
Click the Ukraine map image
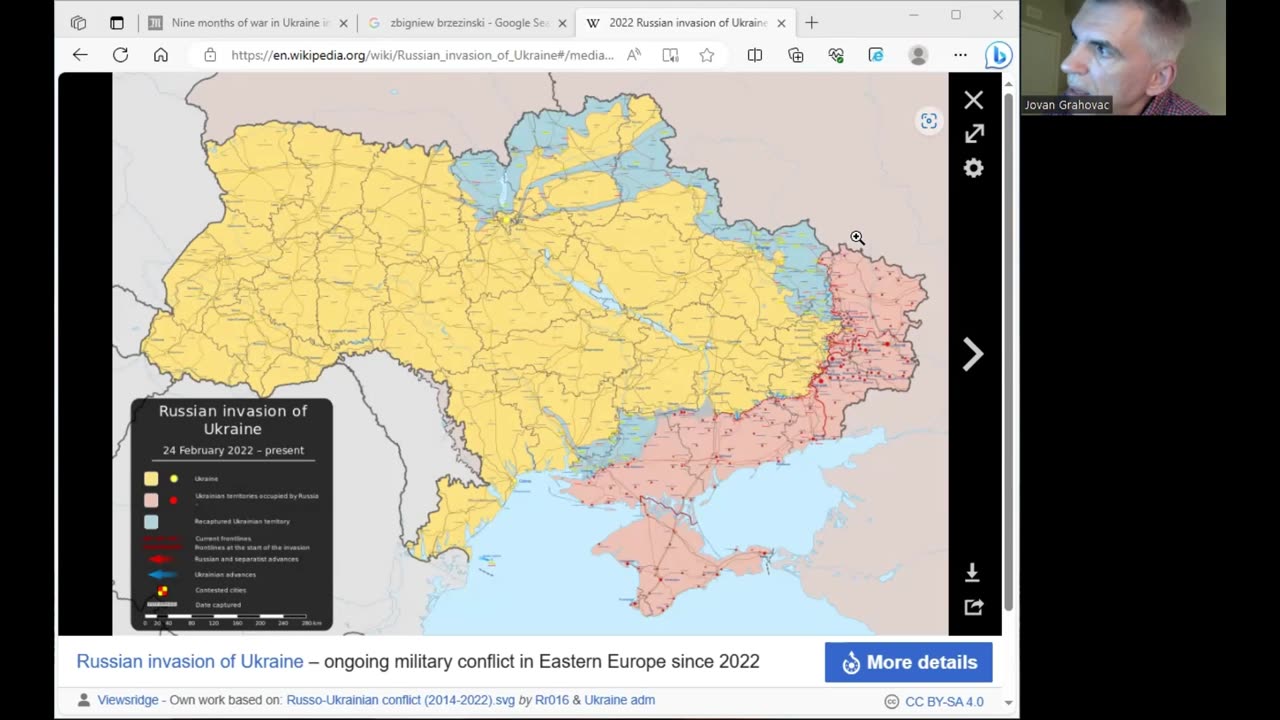pos(530,354)
